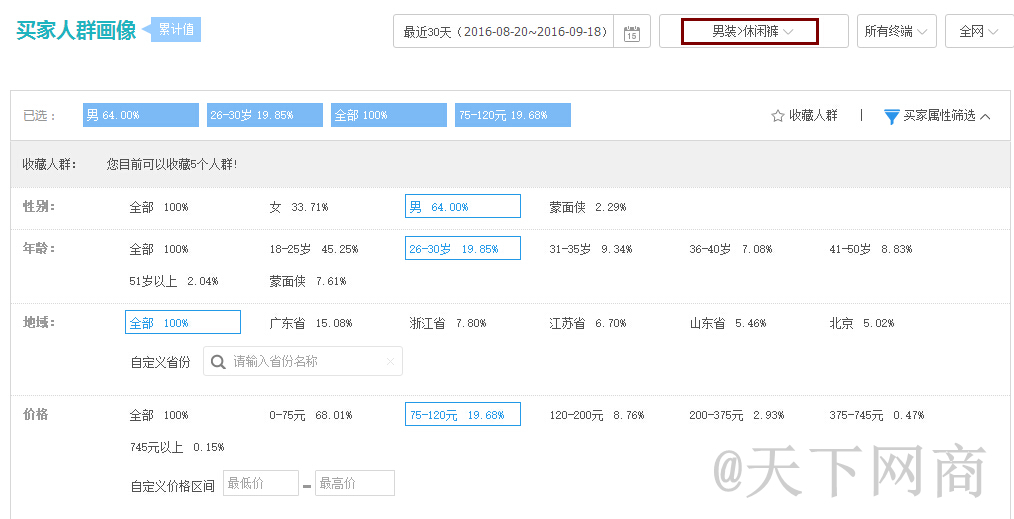Viewport: 1014px width, 519px height.
Task: Click the 最低价 minimum price field
Action: 260,483
